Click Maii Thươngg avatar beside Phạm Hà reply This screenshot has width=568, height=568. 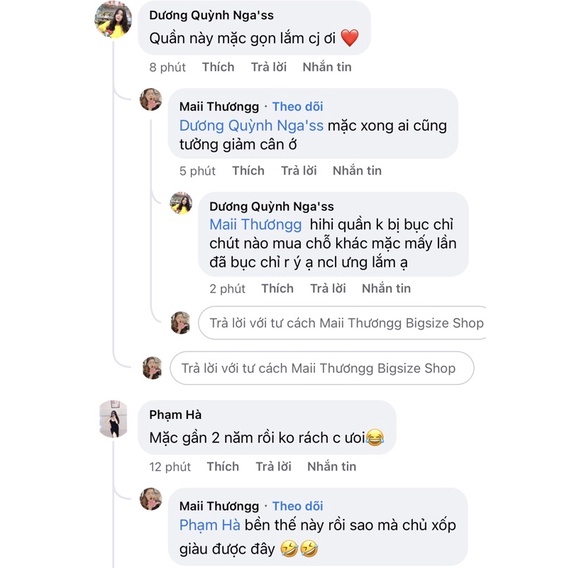coord(151,499)
